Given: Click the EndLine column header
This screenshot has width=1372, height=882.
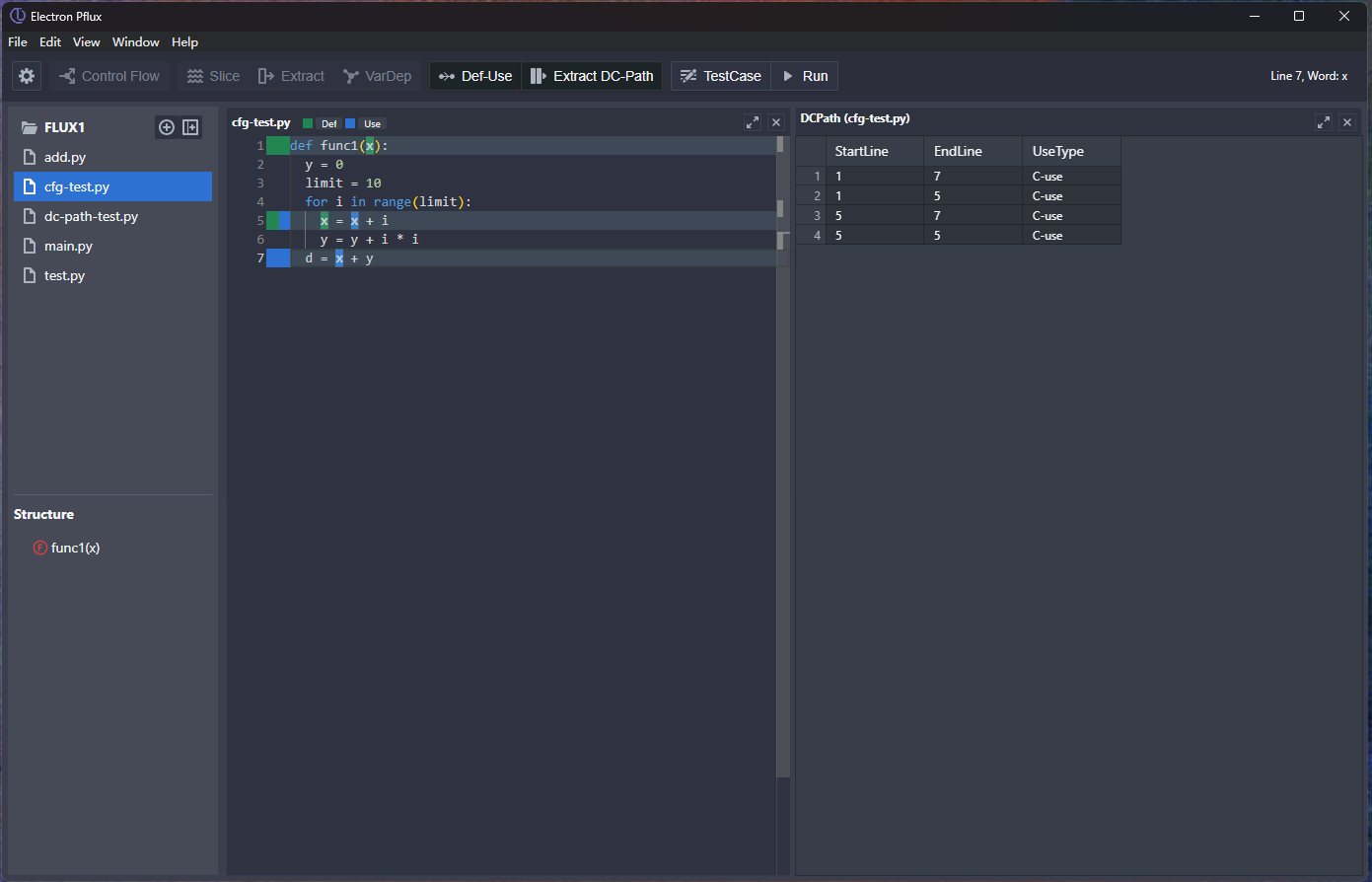Looking at the screenshot, I should click(973, 151).
